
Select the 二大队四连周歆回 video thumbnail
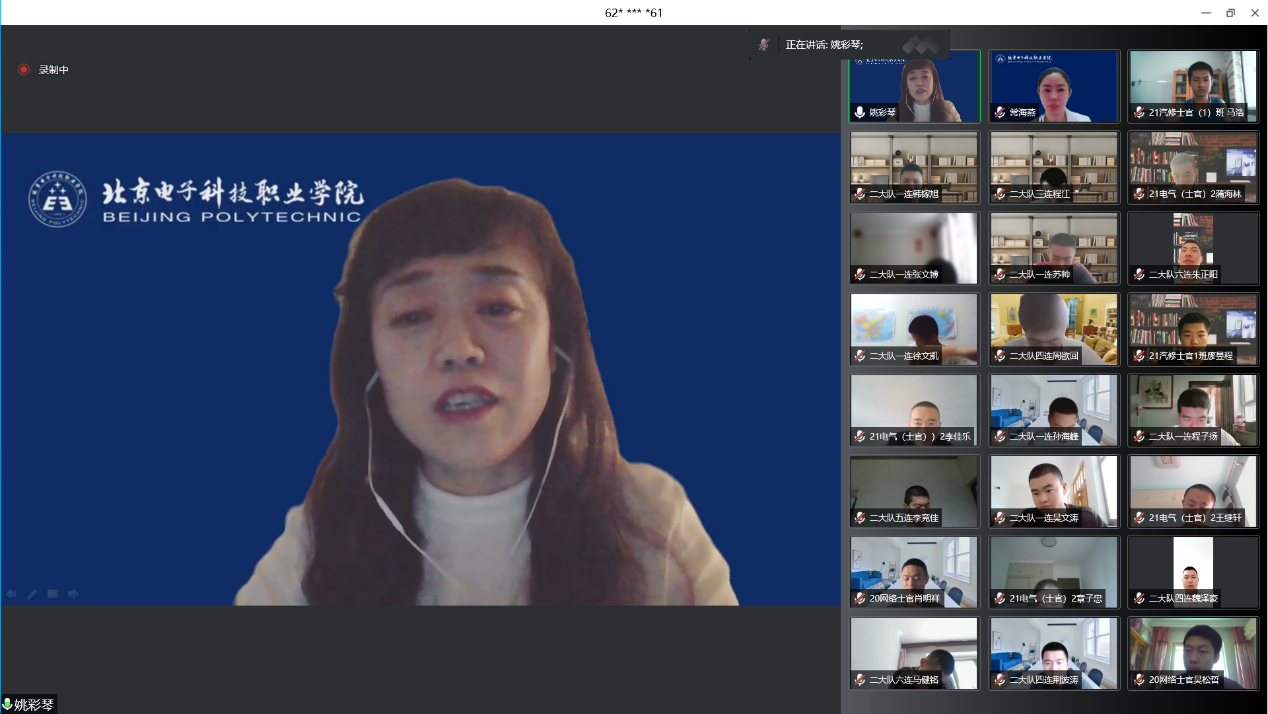(1054, 329)
